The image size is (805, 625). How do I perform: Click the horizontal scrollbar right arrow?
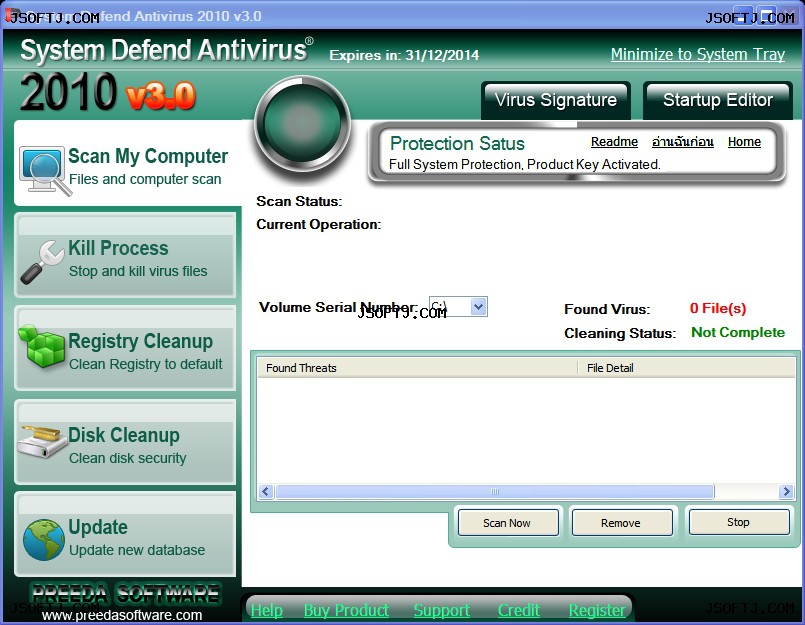click(786, 491)
